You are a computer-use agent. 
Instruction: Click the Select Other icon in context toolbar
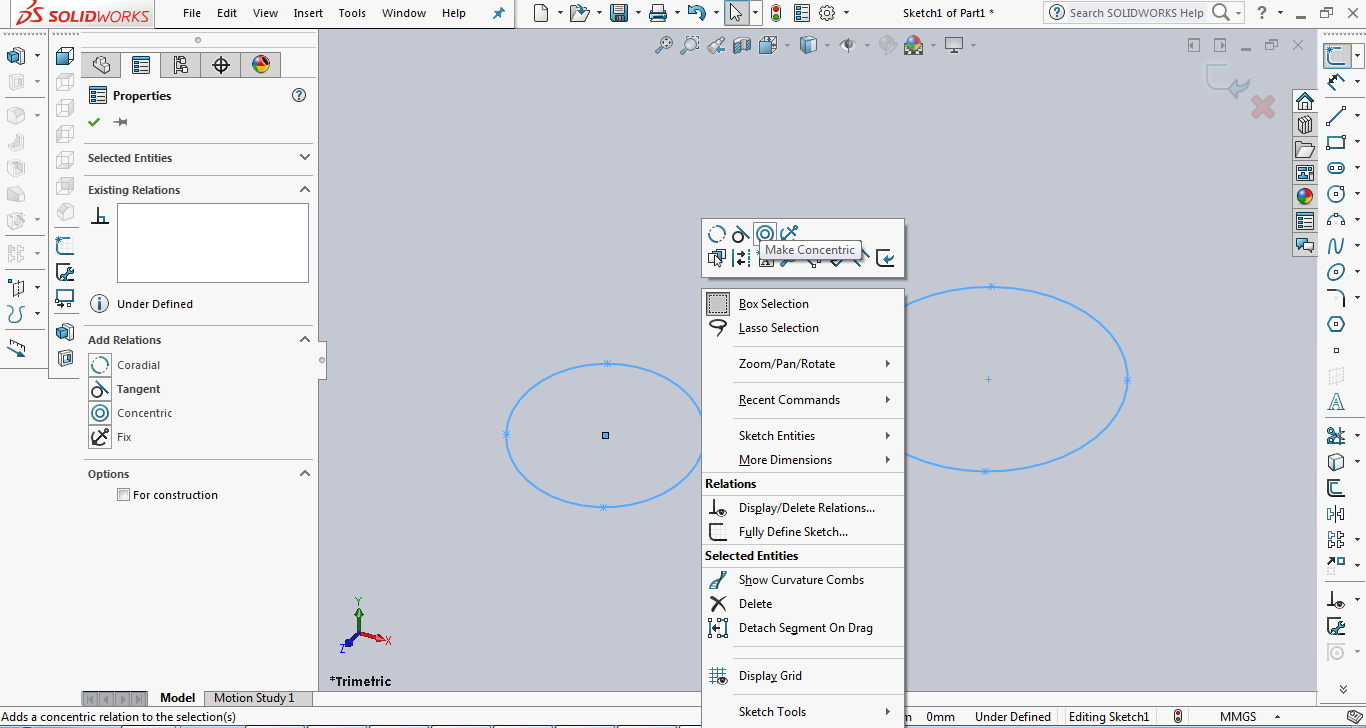point(717,258)
